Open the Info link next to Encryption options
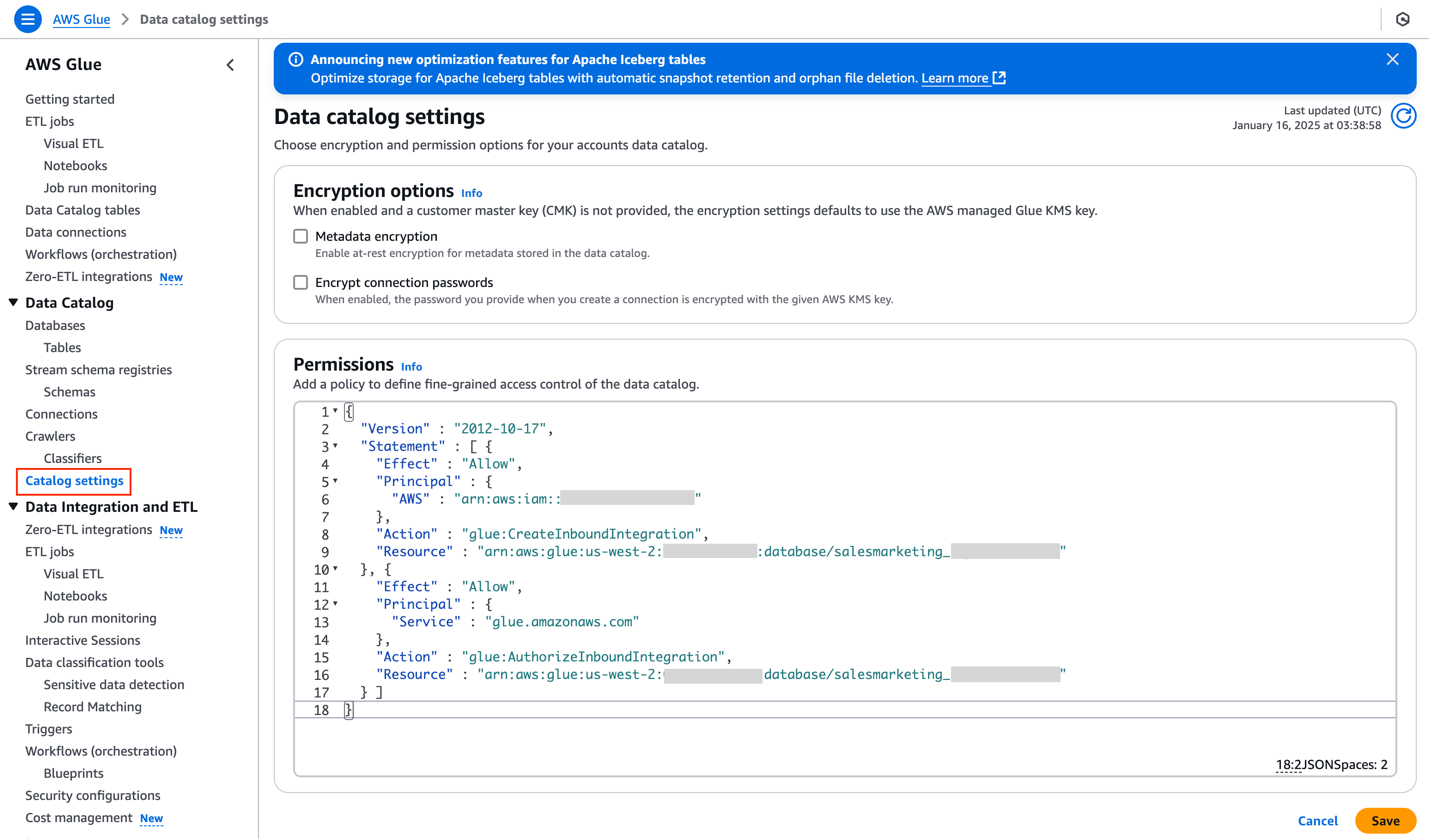The height and width of the screenshot is (839, 1429). click(x=471, y=193)
